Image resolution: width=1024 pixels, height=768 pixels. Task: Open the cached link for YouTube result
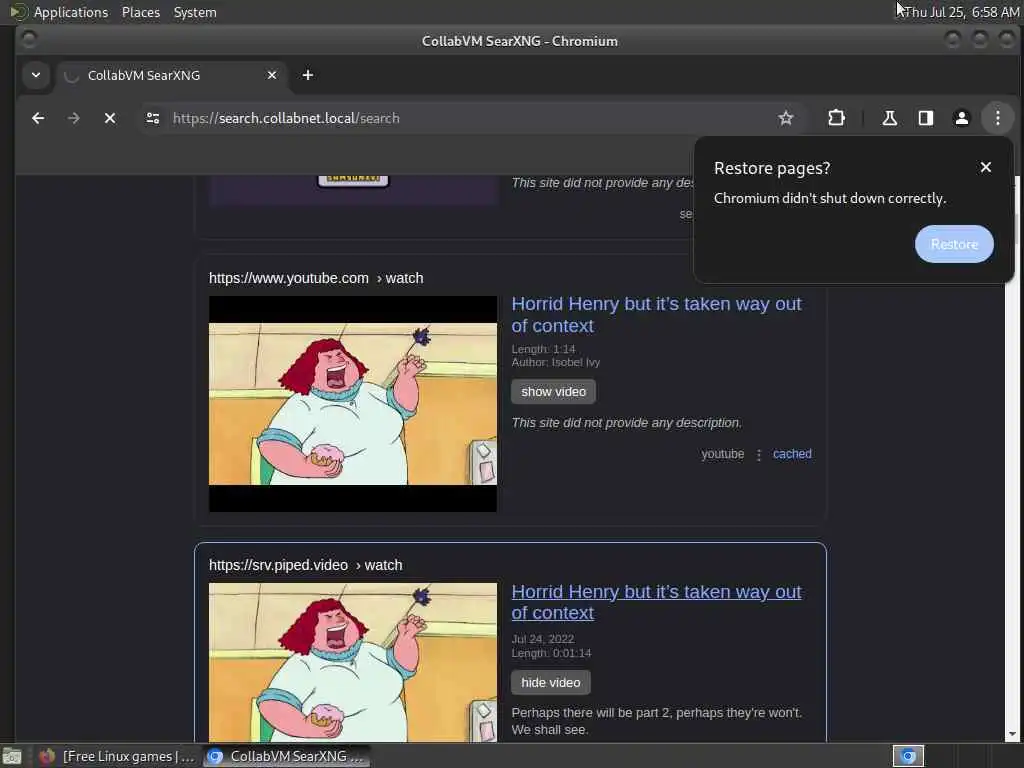click(792, 454)
